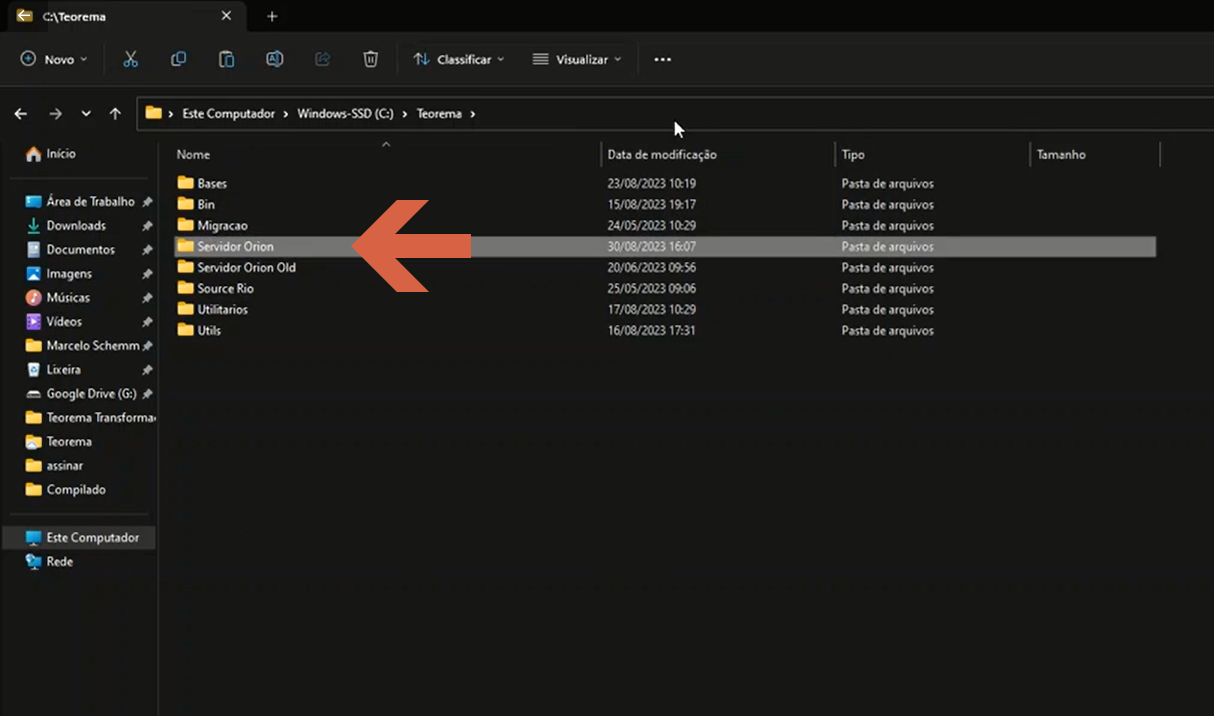The width and height of the screenshot is (1214, 716).
Task: Sort by Tamanho column header
Action: (x=1061, y=155)
